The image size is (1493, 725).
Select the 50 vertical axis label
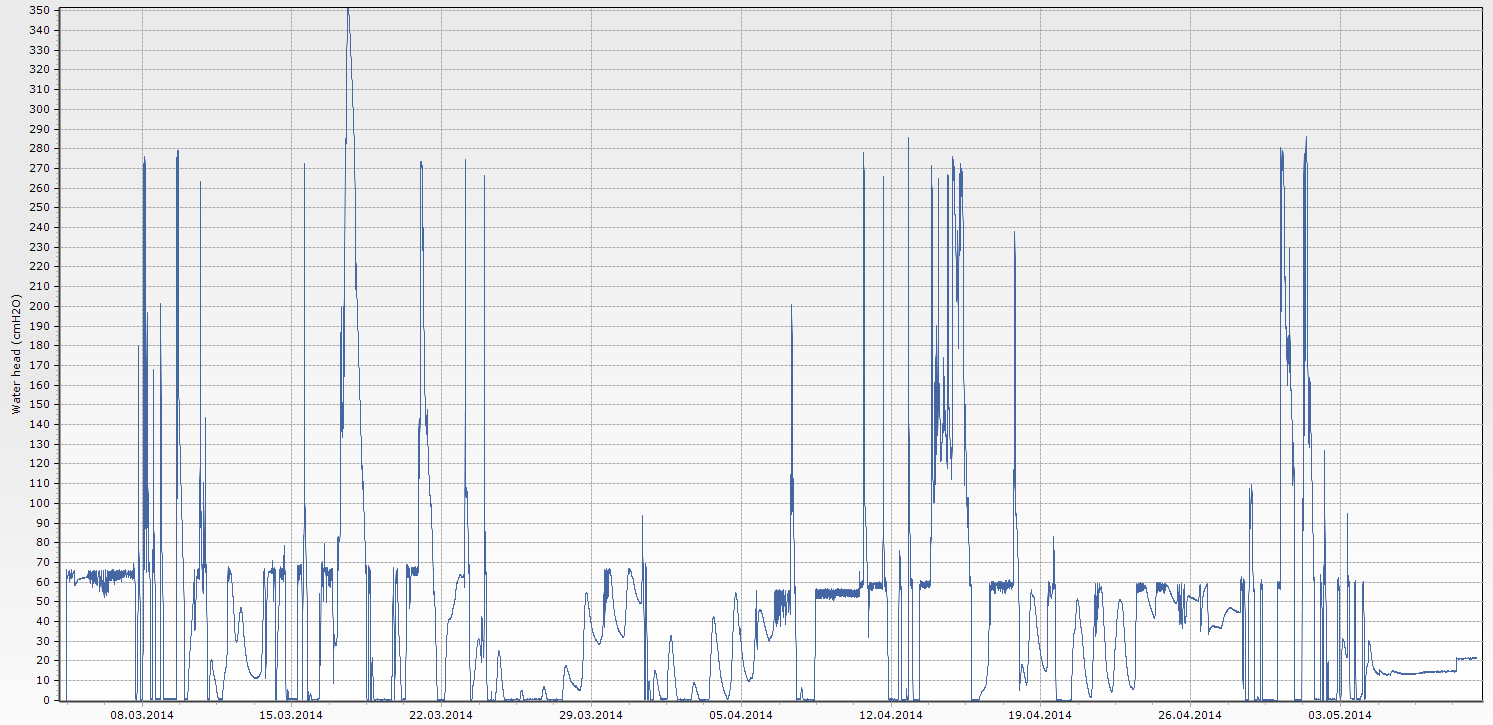click(x=44, y=601)
